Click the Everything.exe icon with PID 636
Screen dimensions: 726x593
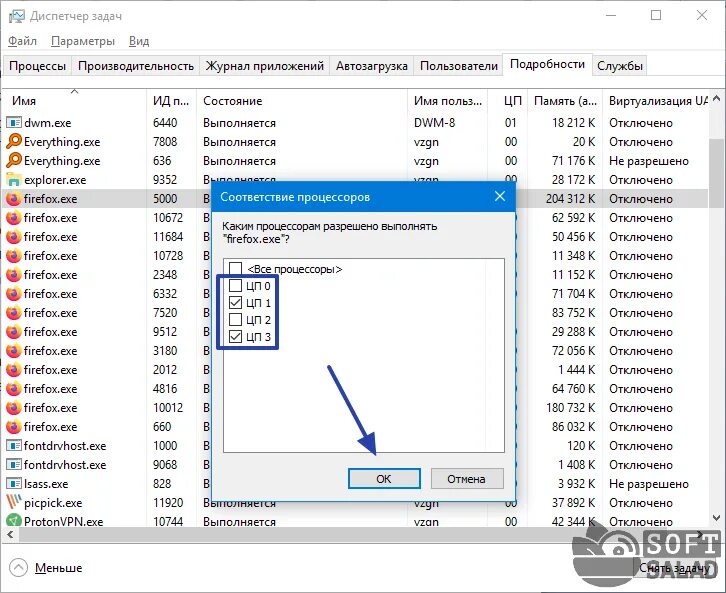[14, 160]
